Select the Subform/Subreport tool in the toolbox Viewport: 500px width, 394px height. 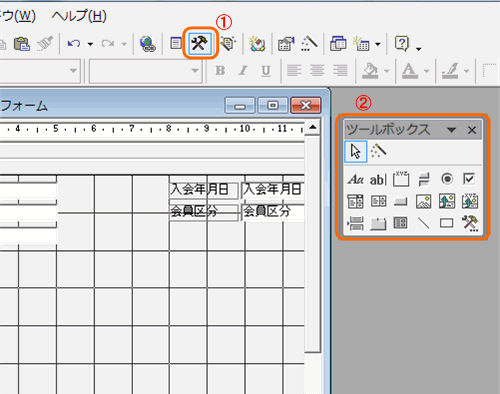click(x=401, y=223)
